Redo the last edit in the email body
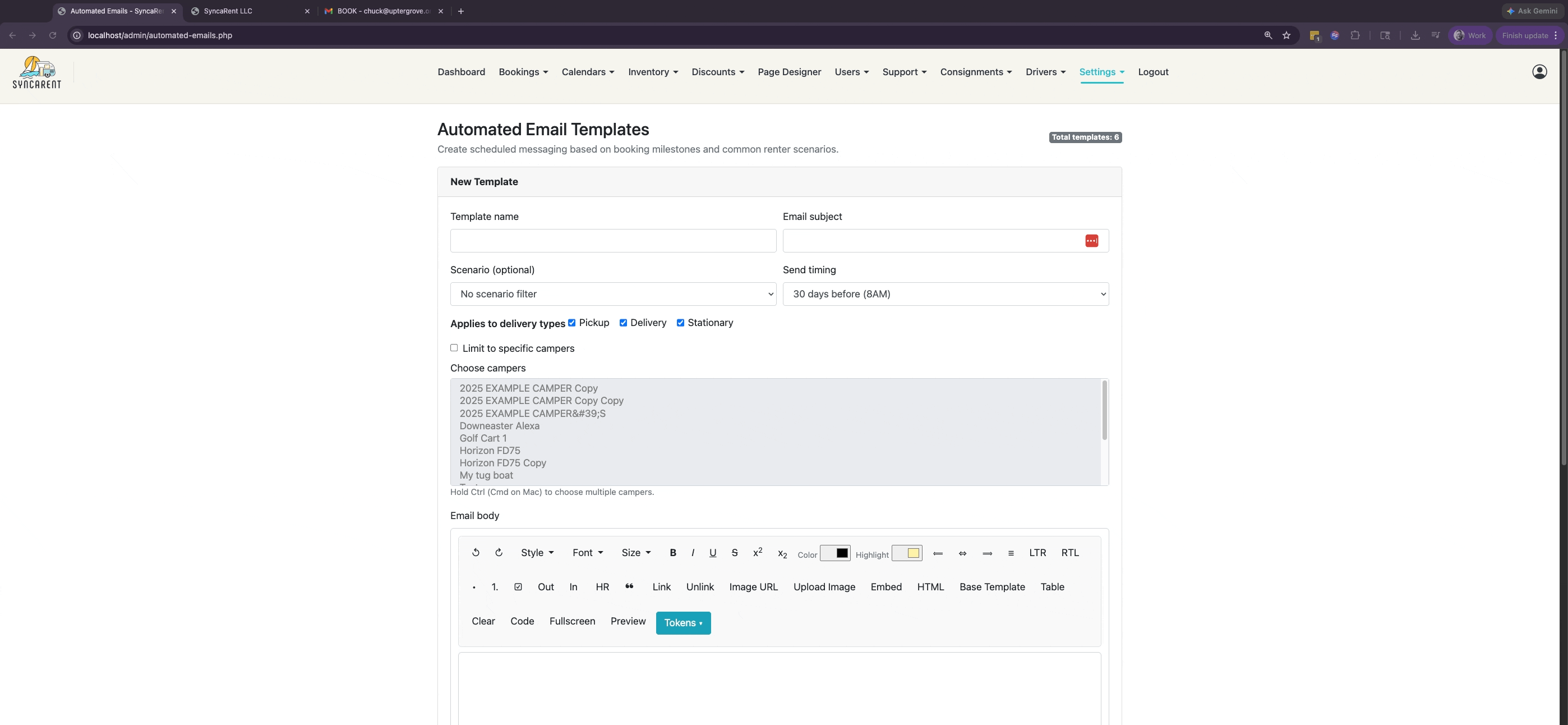Image resolution: width=1568 pixels, height=725 pixels. [x=499, y=553]
